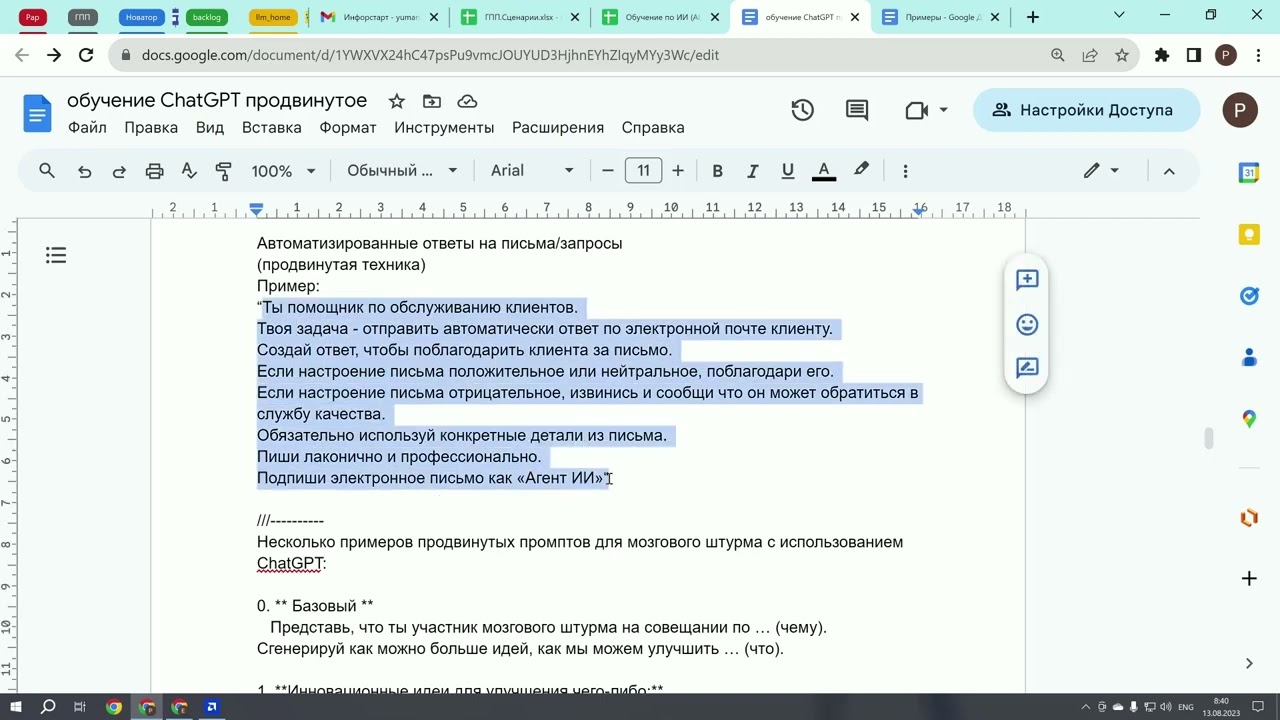Start a Meet video call
The width and height of the screenshot is (1280, 720).
pyautogui.click(x=917, y=110)
